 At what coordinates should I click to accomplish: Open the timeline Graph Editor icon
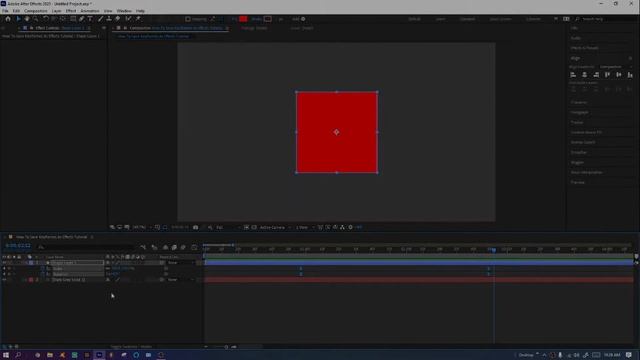point(194,247)
